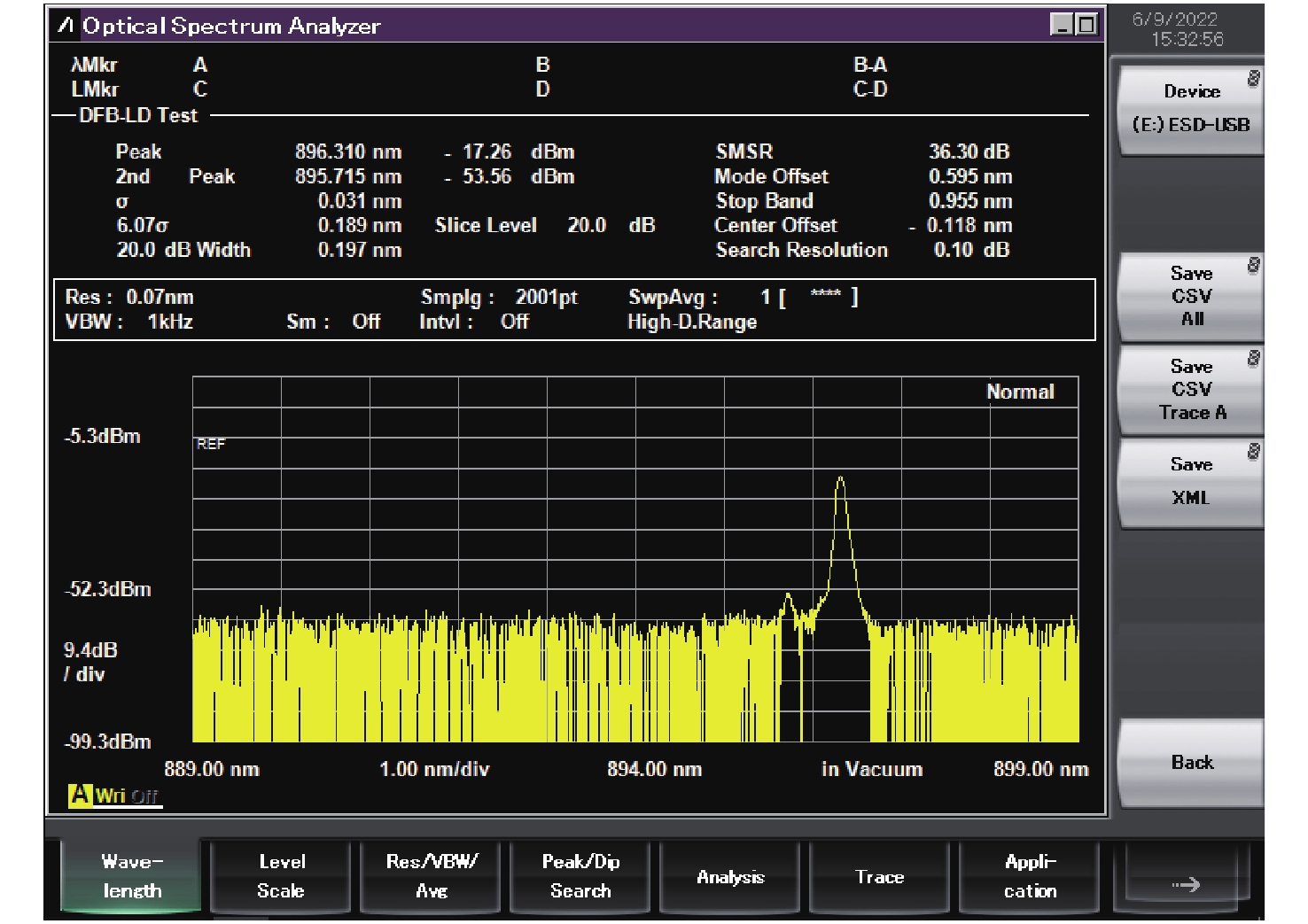Save CSV for Trace A
The height and width of the screenshot is (924, 1308).
(x=1191, y=390)
